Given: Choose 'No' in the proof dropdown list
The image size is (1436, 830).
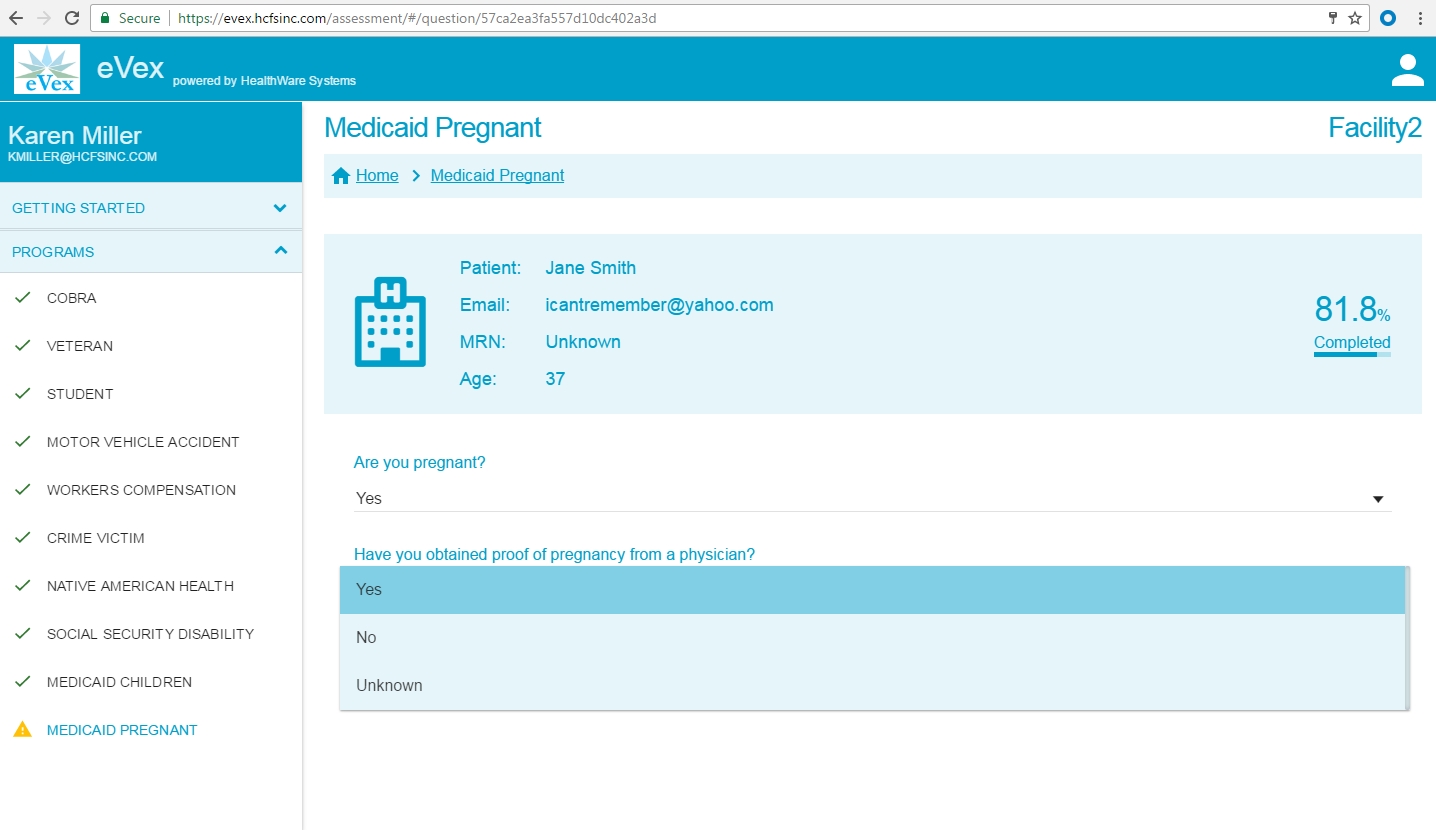Looking at the screenshot, I should (x=872, y=638).
